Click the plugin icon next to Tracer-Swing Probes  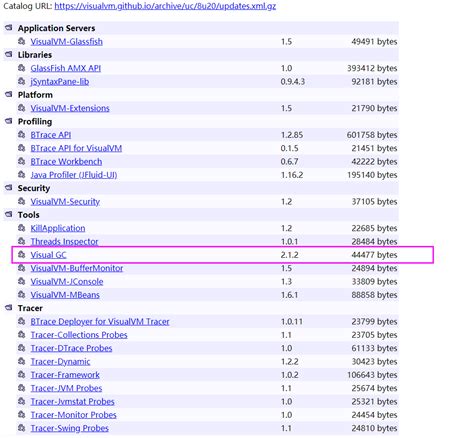coord(22,428)
